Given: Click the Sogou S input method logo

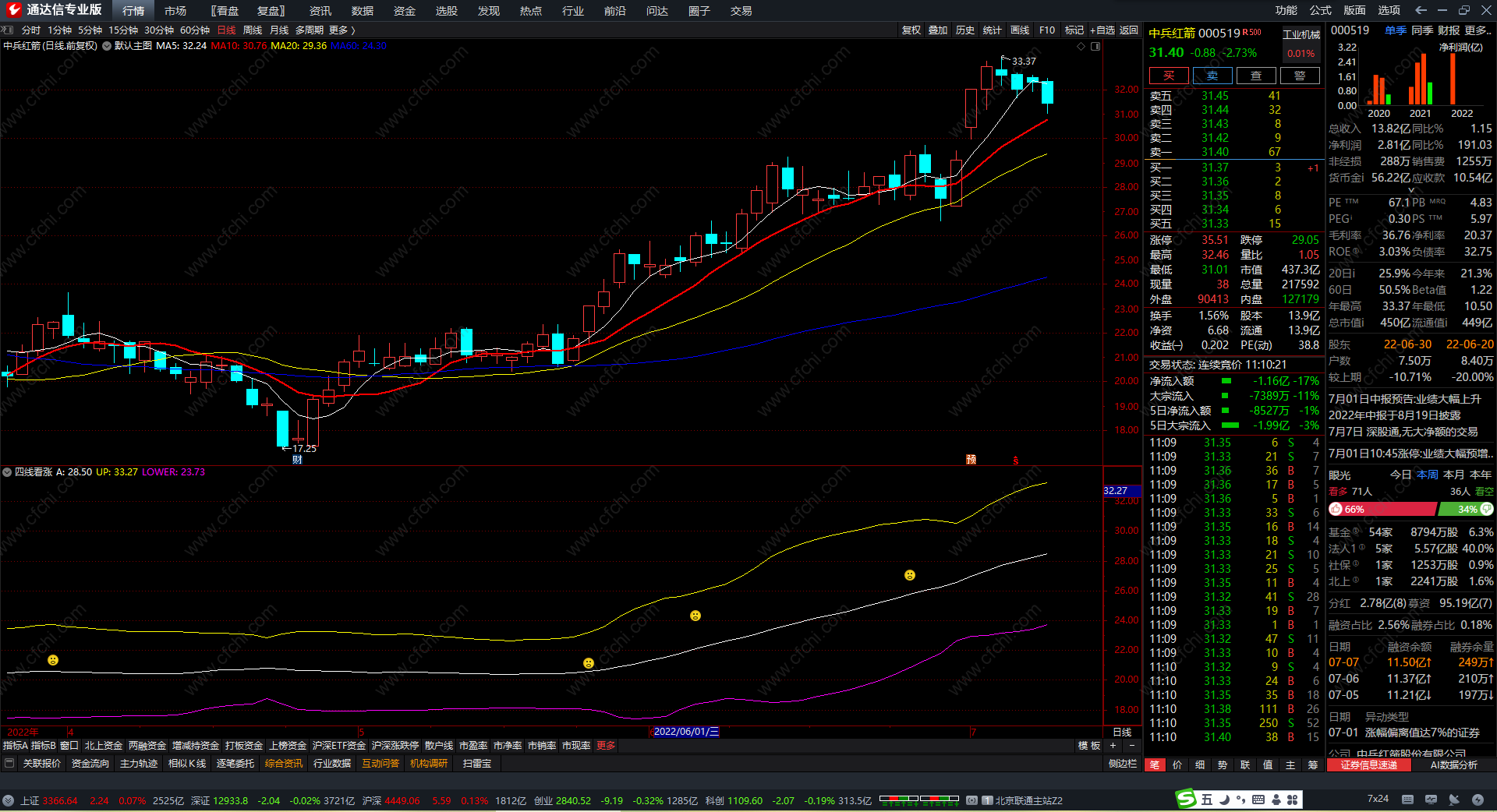Looking at the screenshot, I should [1186, 799].
